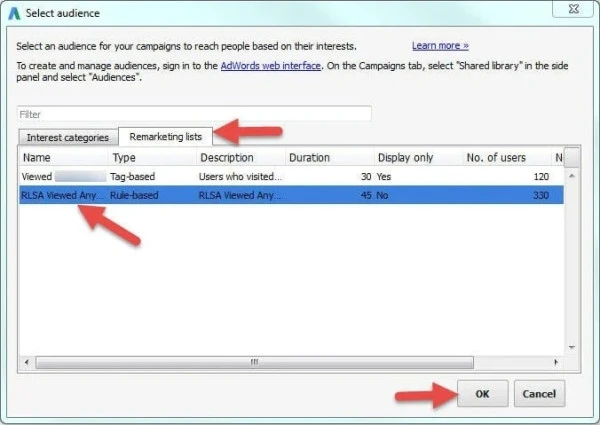Click the Display only column header

point(415,157)
